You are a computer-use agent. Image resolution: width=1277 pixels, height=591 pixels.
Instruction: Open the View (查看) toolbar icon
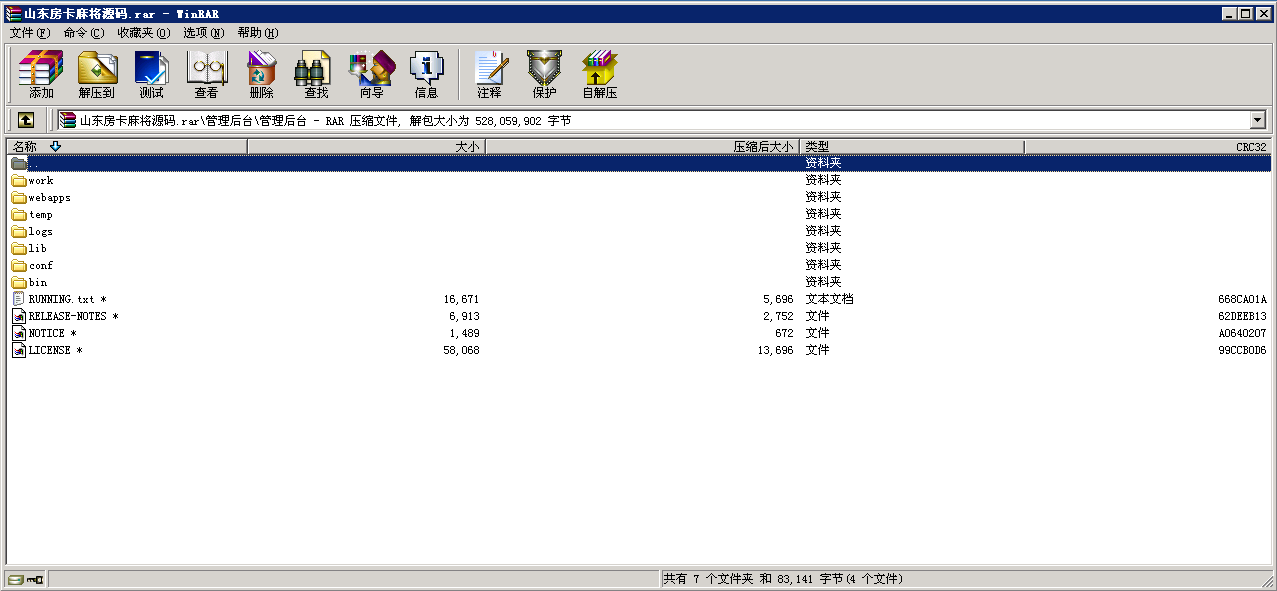click(206, 75)
